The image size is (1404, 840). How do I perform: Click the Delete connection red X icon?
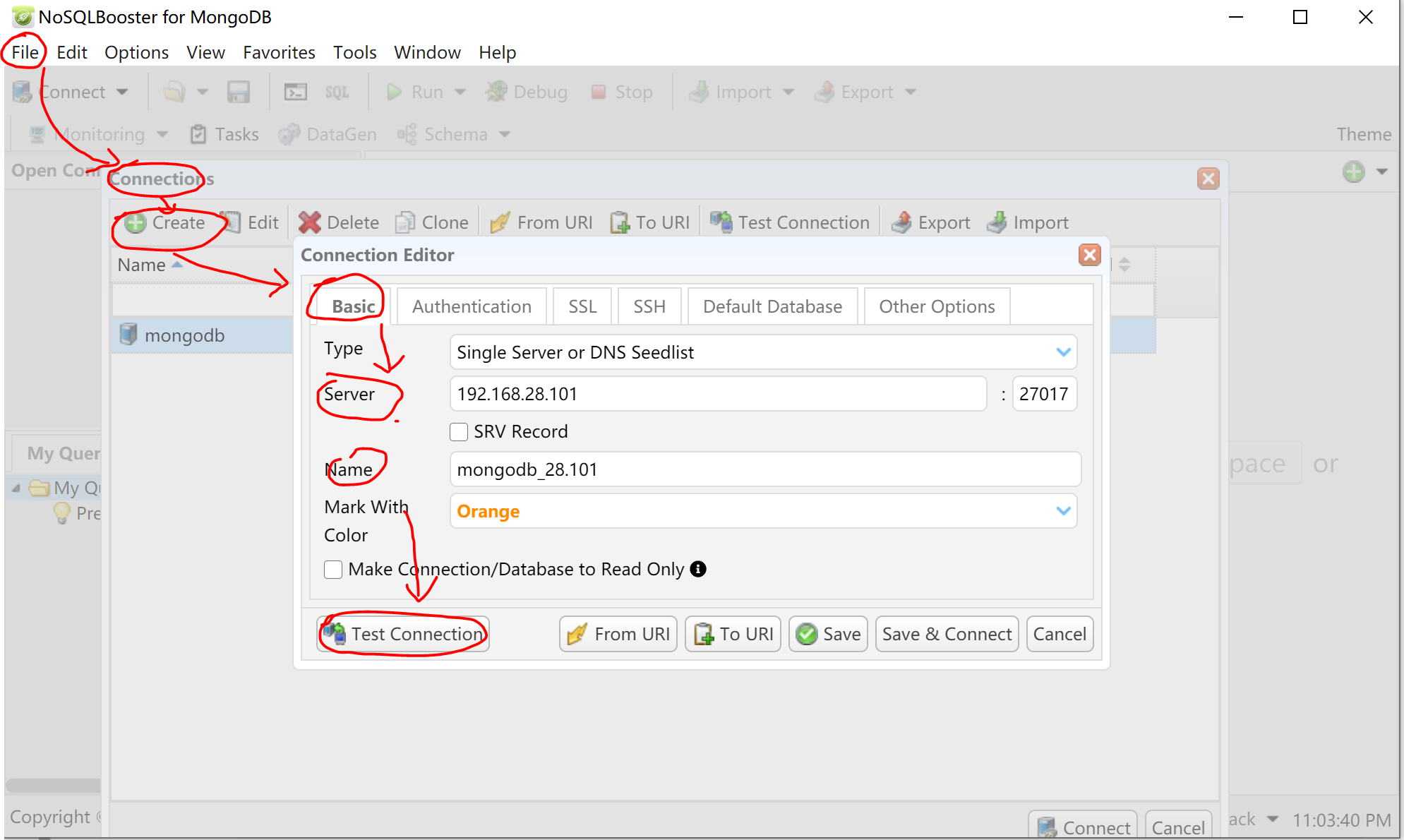point(309,222)
